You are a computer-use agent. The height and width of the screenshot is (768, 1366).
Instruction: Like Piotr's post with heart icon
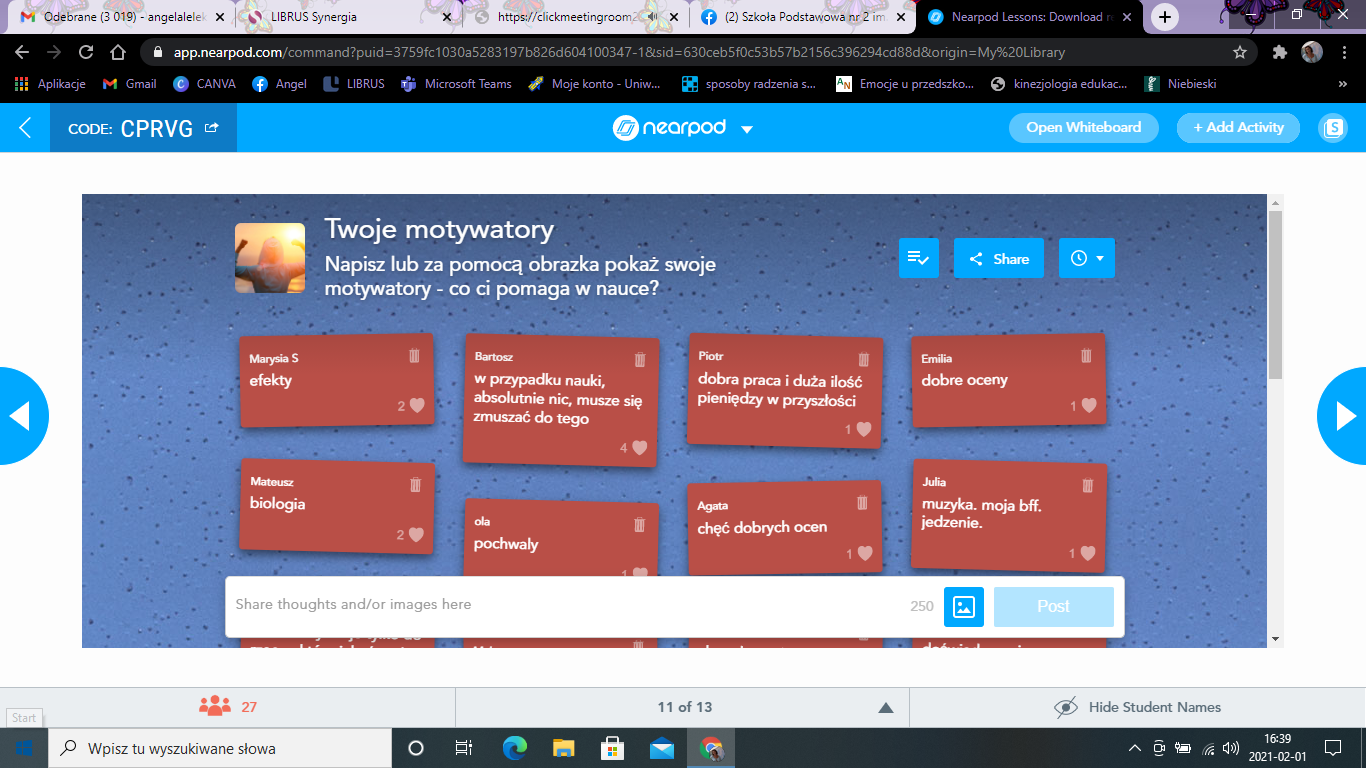(x=864, y=429)
